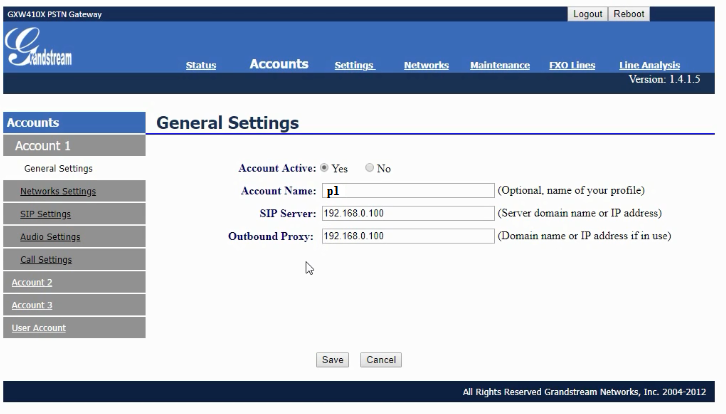The width and height of the screenshot is (726, 414).
Task: Click the Logout button
Action: click(x=587, y=14)
